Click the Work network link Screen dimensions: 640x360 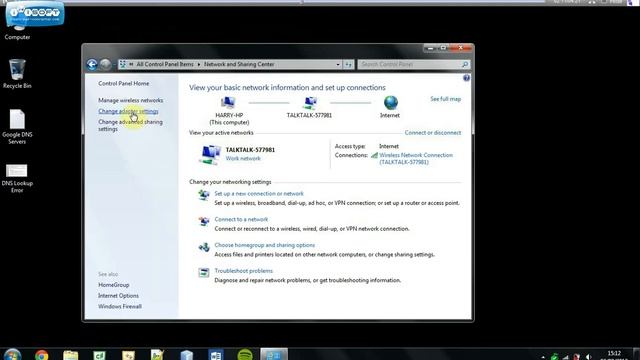243,158
